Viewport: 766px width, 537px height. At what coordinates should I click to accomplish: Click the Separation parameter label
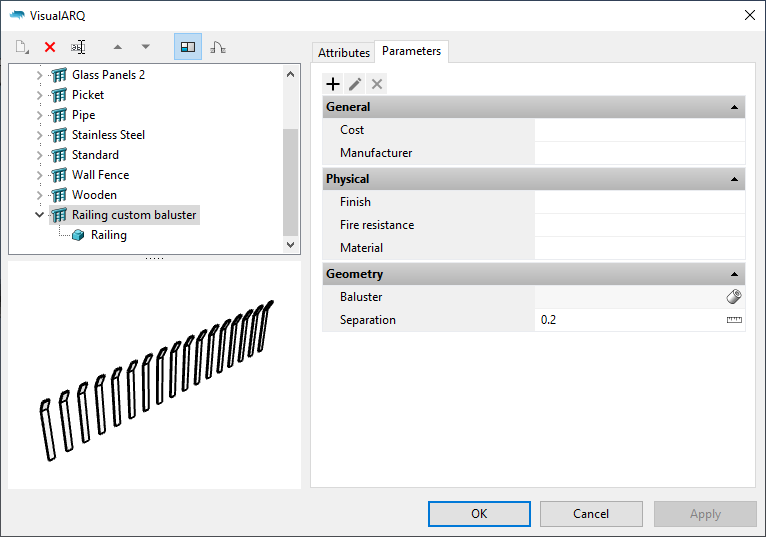point(368,320)
